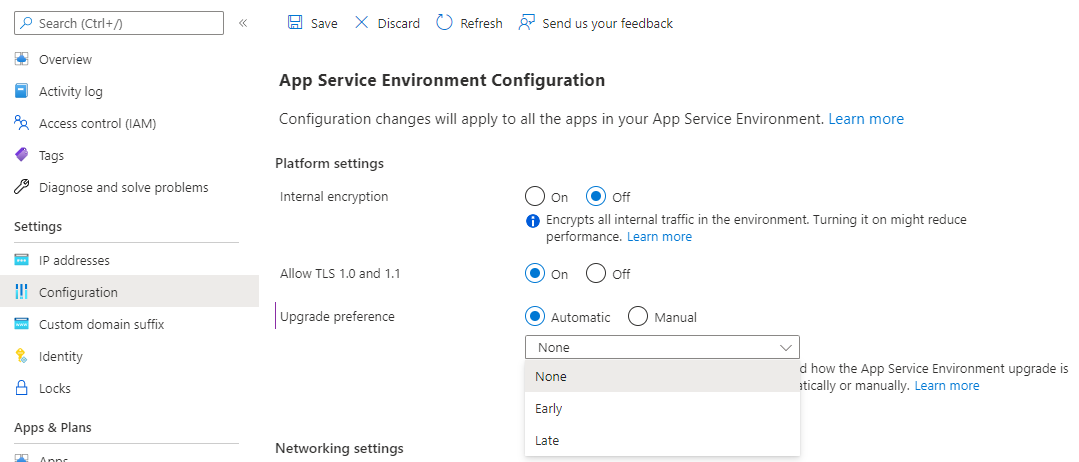Turn Internal encryption On
Screen dimensions: 1079x462
[x=535, y=197]
